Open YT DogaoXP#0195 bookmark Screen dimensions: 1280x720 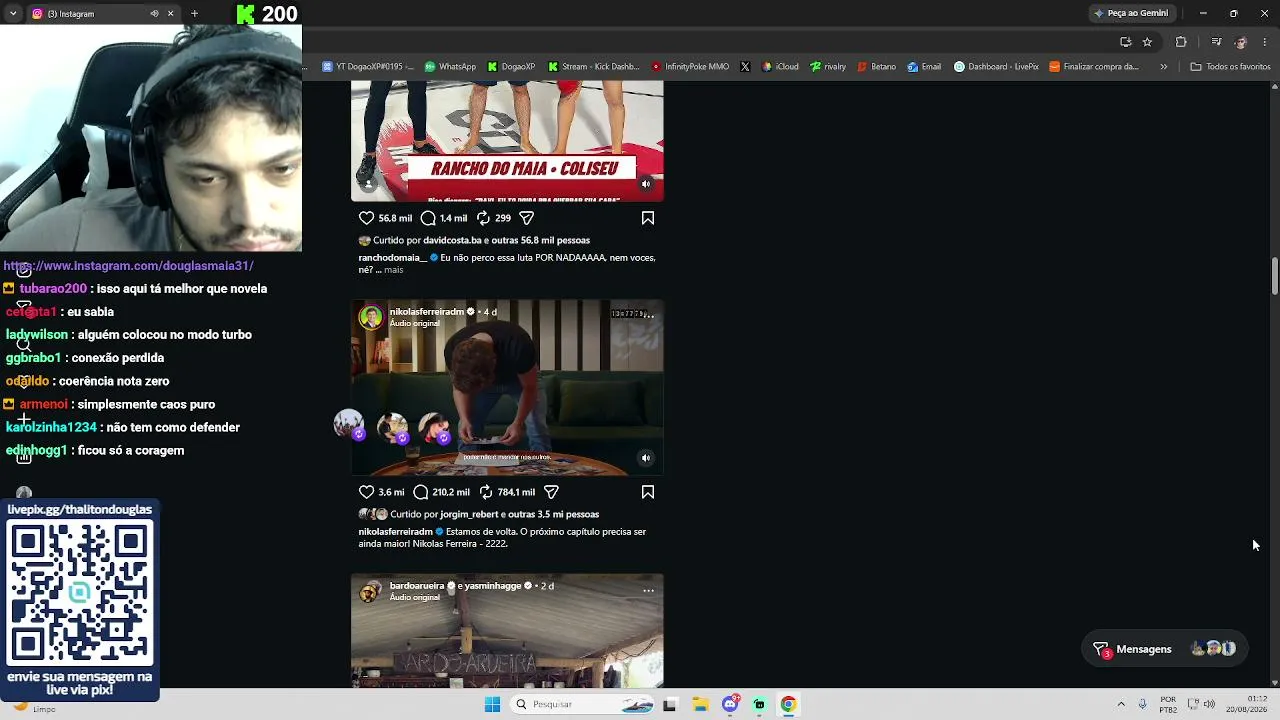pyautogui.click(x=368, y=67)
